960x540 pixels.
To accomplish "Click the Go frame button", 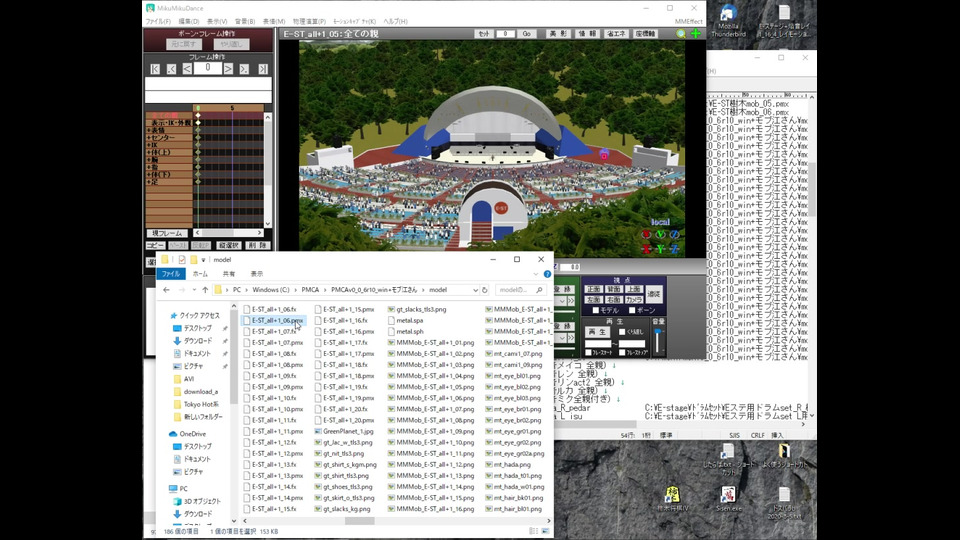I will 527,34.
